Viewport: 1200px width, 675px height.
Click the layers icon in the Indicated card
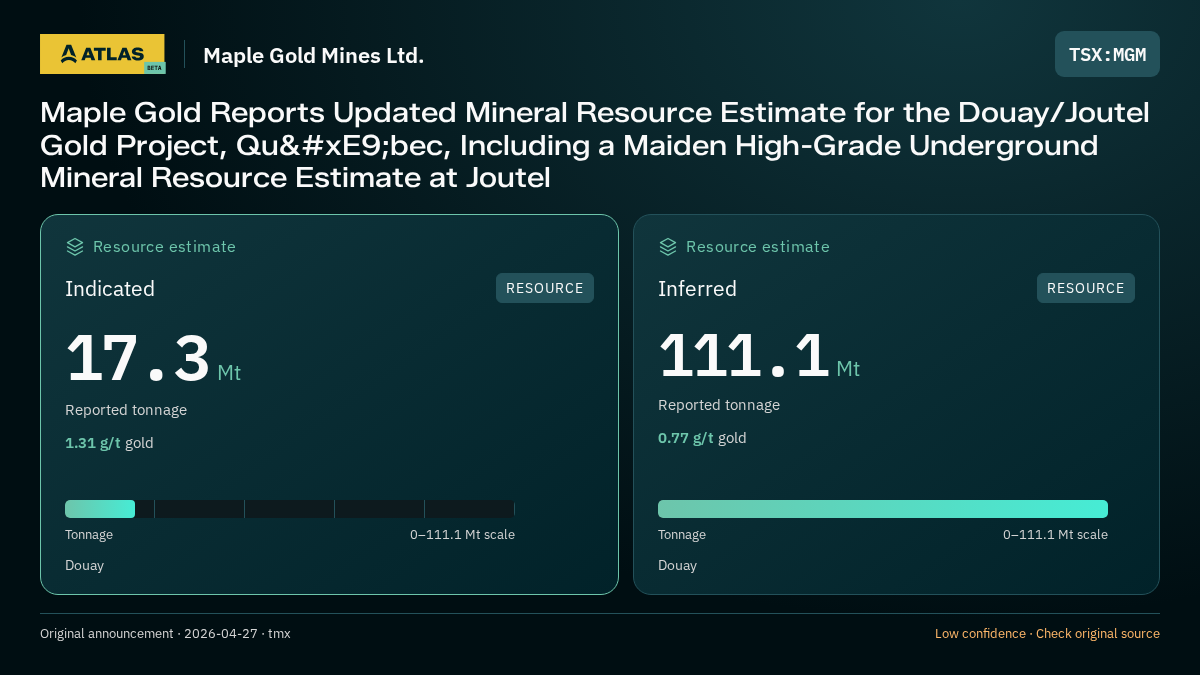click(75, 246)
